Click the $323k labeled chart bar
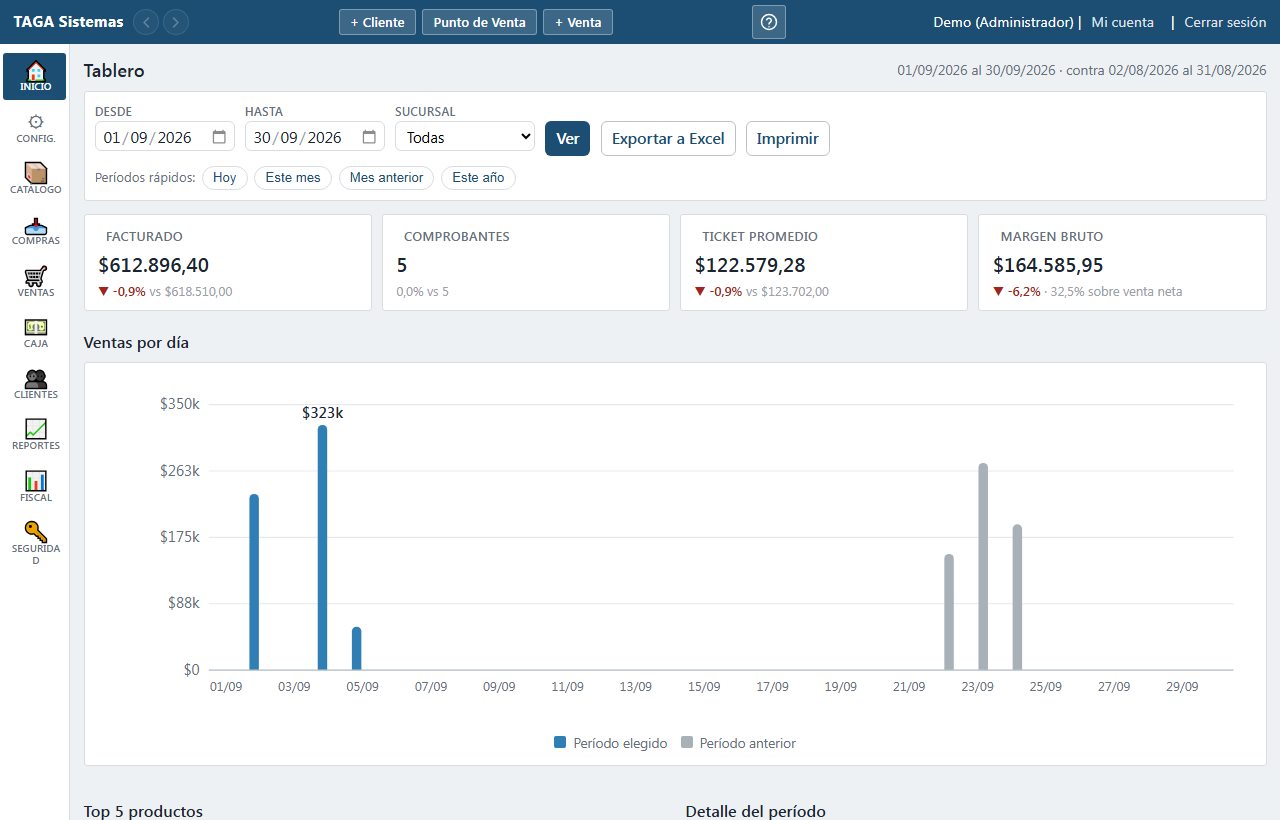 tap(322, 547)
